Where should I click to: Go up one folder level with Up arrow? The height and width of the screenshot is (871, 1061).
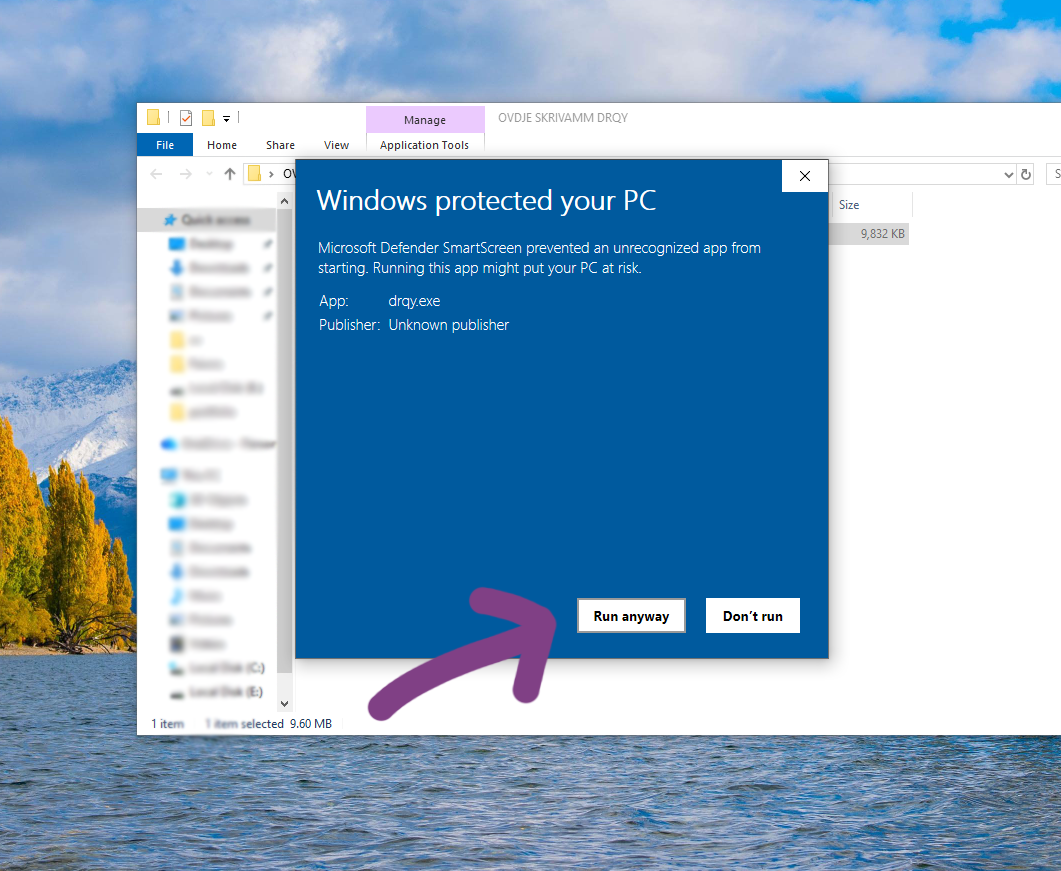(230, 174)
